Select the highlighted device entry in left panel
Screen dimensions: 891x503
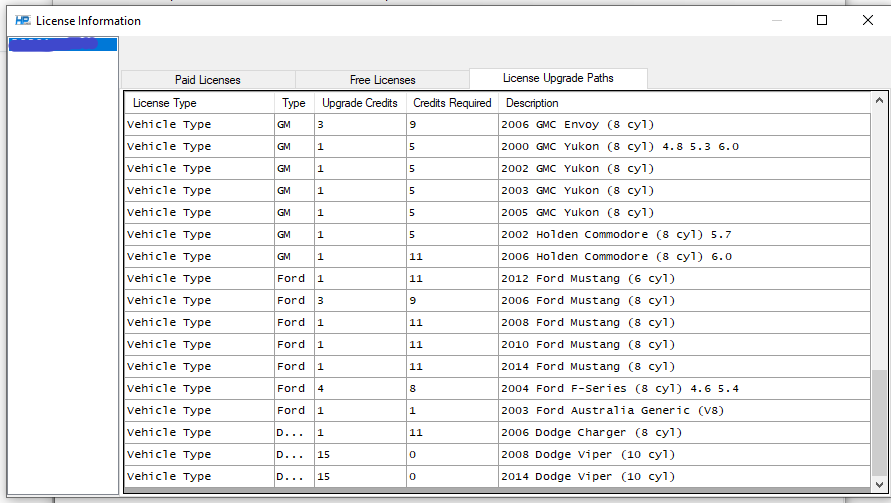point(63,44)
